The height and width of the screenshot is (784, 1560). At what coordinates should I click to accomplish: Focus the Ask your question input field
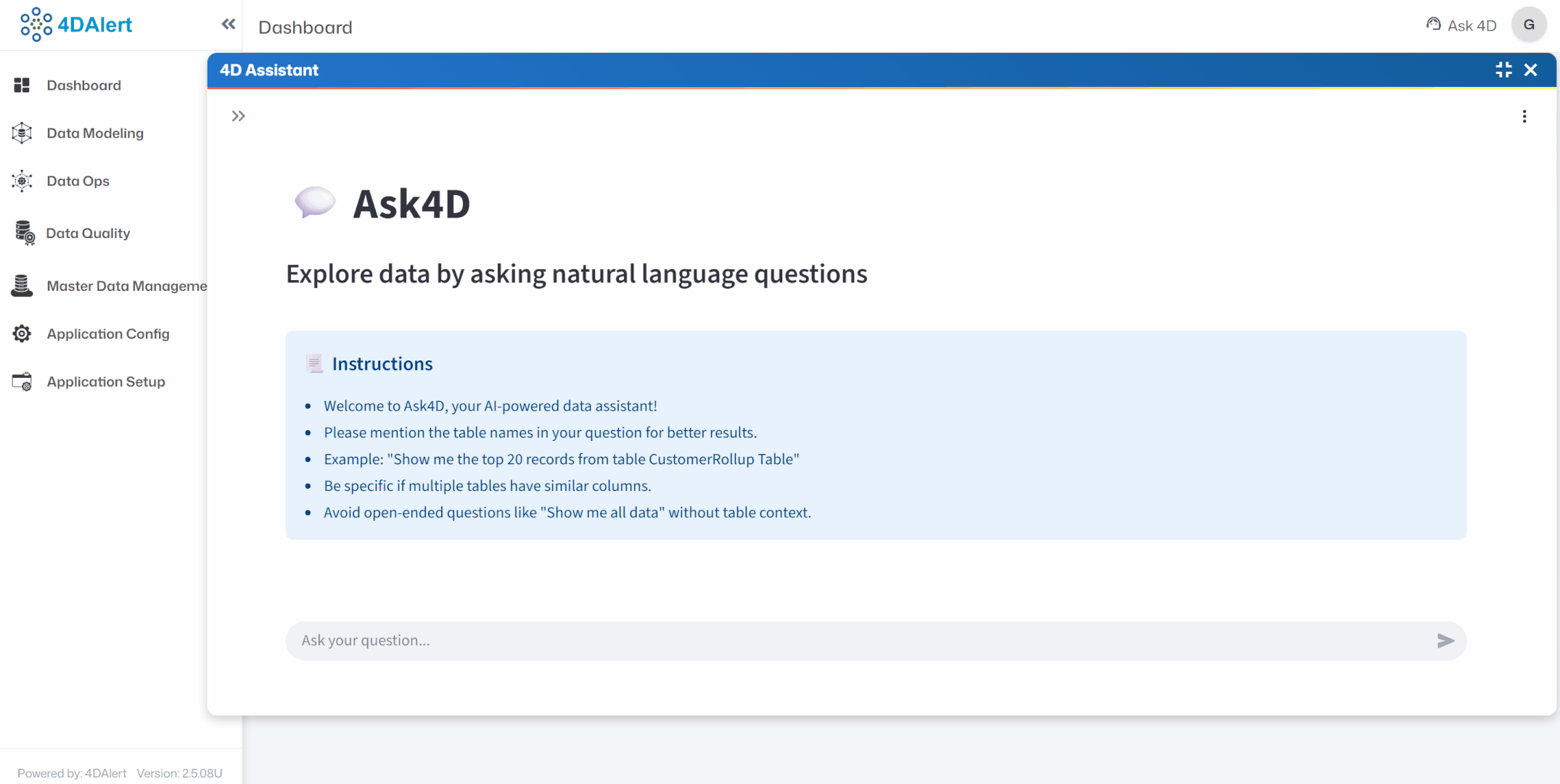(856, 640)
